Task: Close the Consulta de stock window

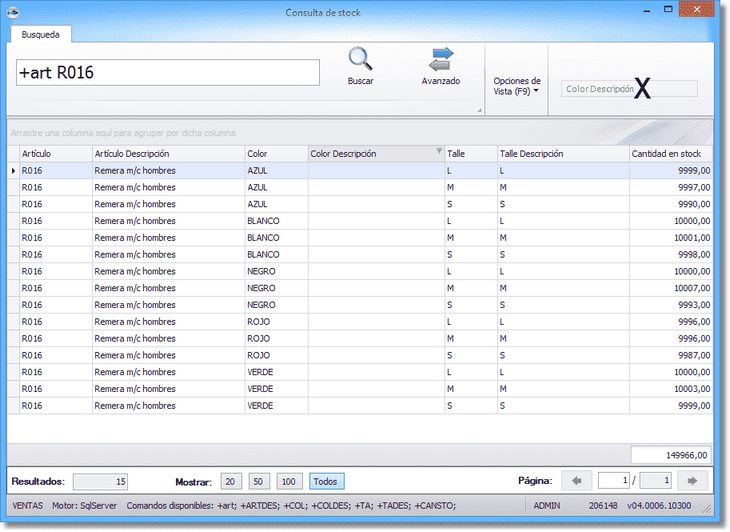Action: [x=698, y=10]
